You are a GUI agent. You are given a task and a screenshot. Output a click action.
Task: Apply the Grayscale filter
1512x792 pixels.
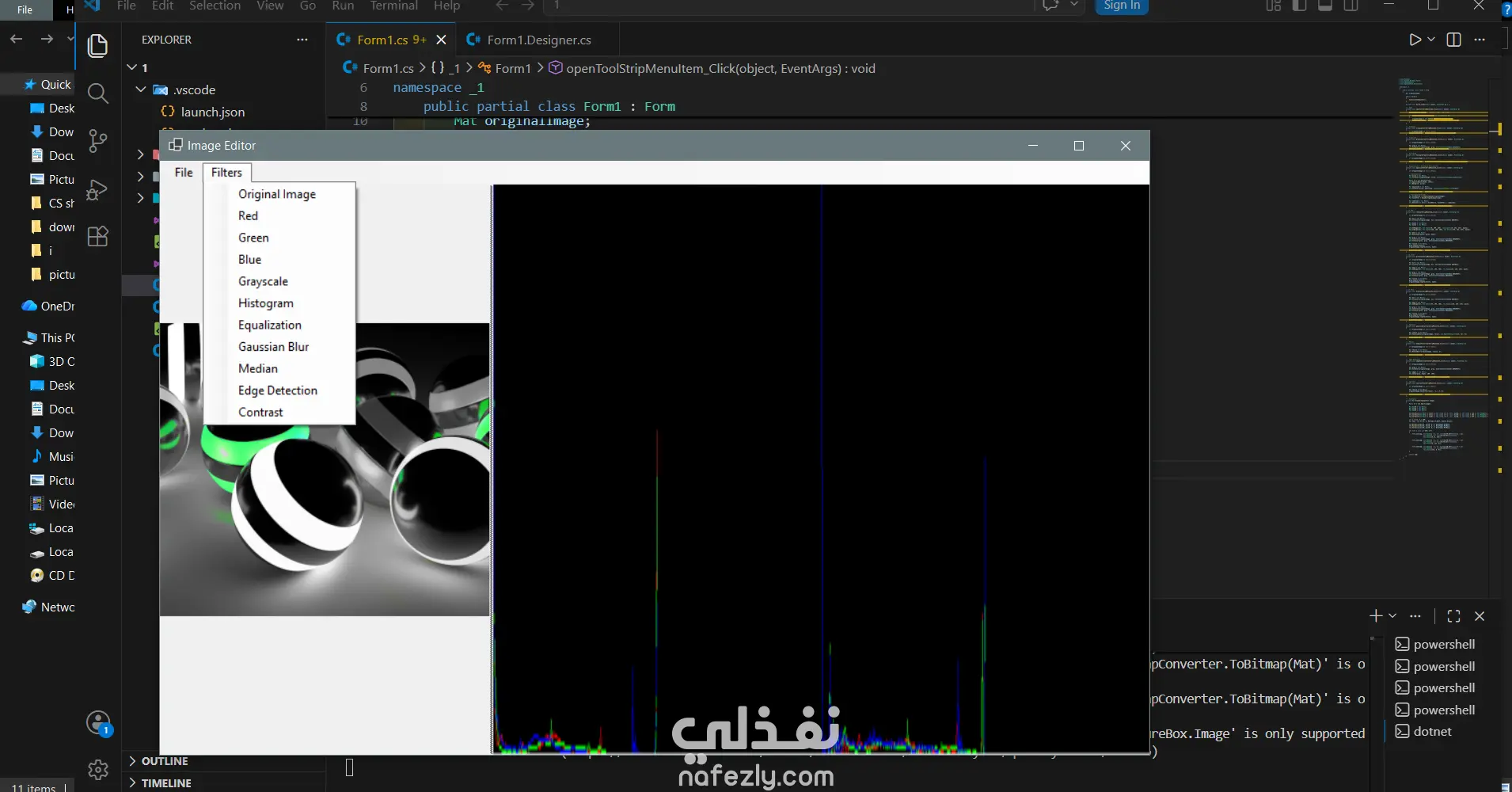click(x=263, y=281)
